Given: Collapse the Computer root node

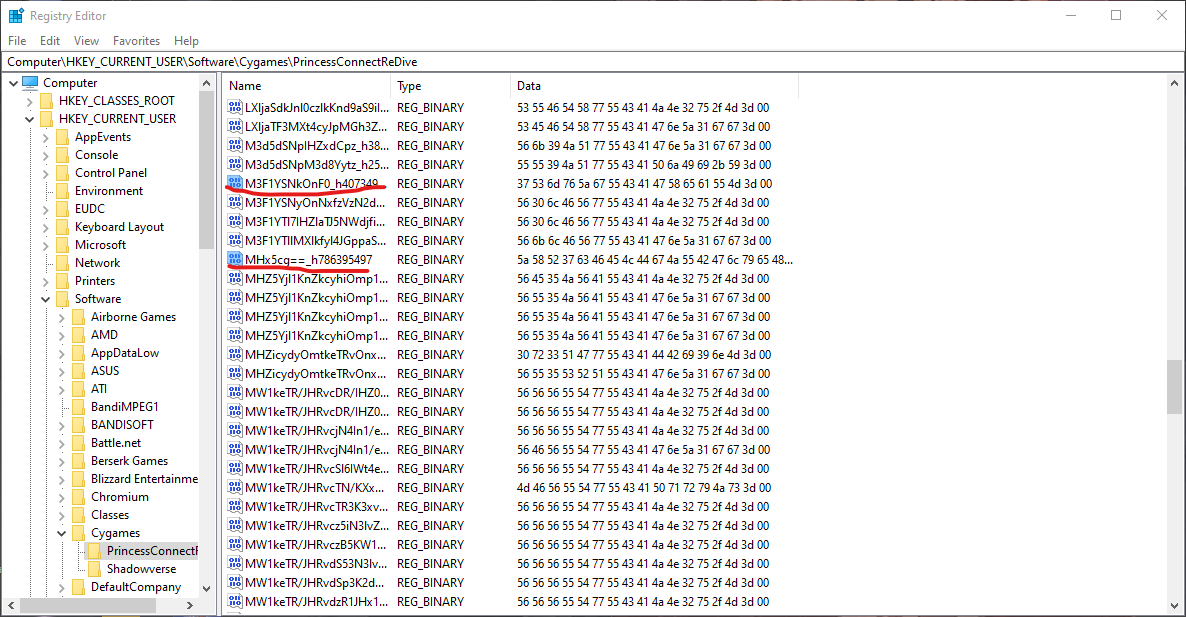Looking at the screenshot, I should point(14,83).
